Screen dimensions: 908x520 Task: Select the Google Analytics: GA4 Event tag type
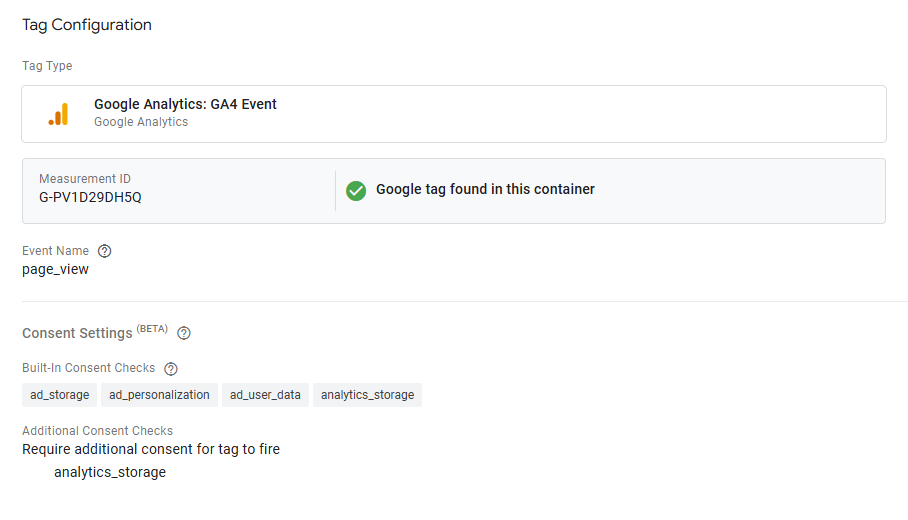point(454,114)
